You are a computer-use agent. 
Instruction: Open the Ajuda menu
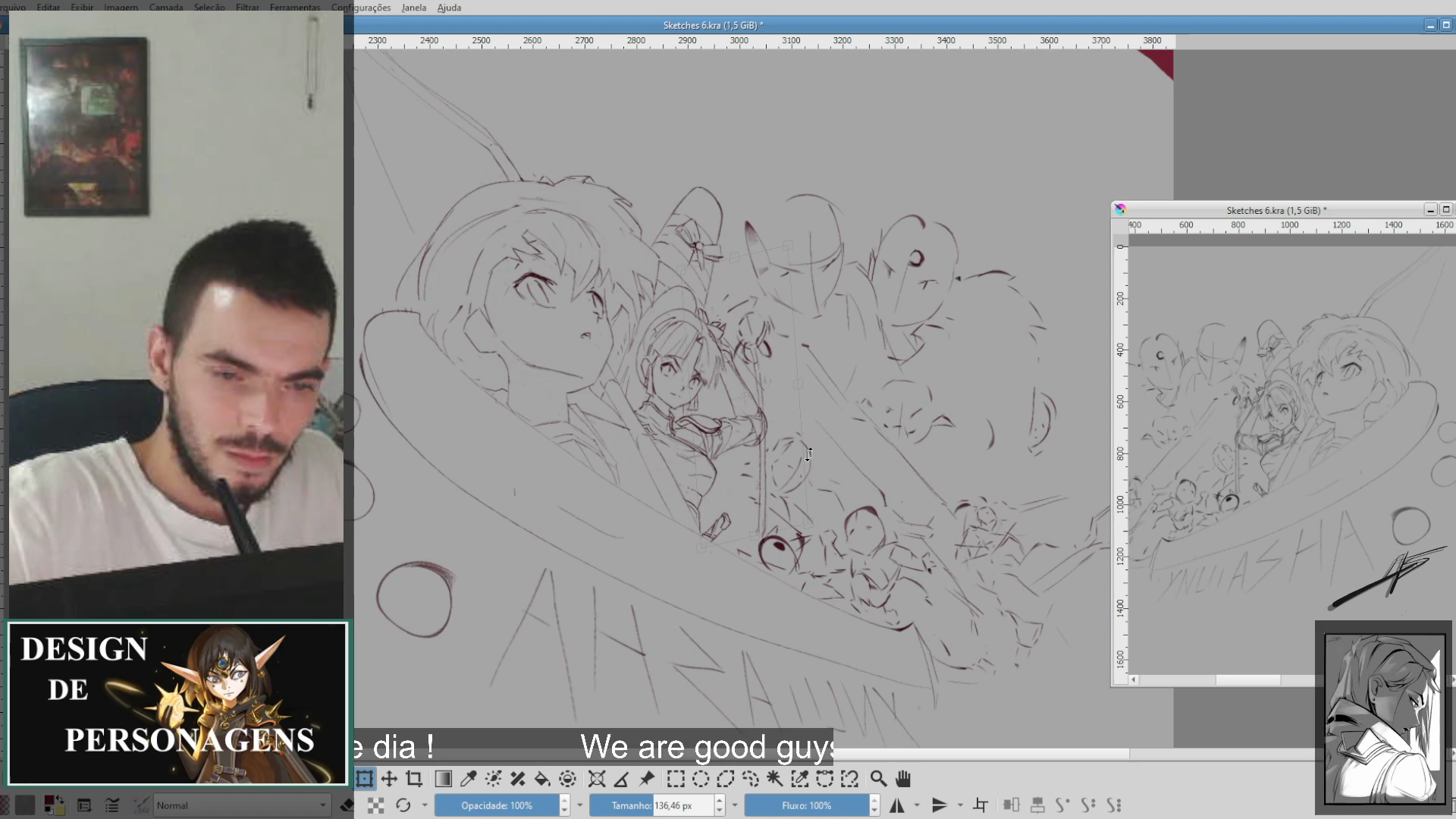pos(449,8)
